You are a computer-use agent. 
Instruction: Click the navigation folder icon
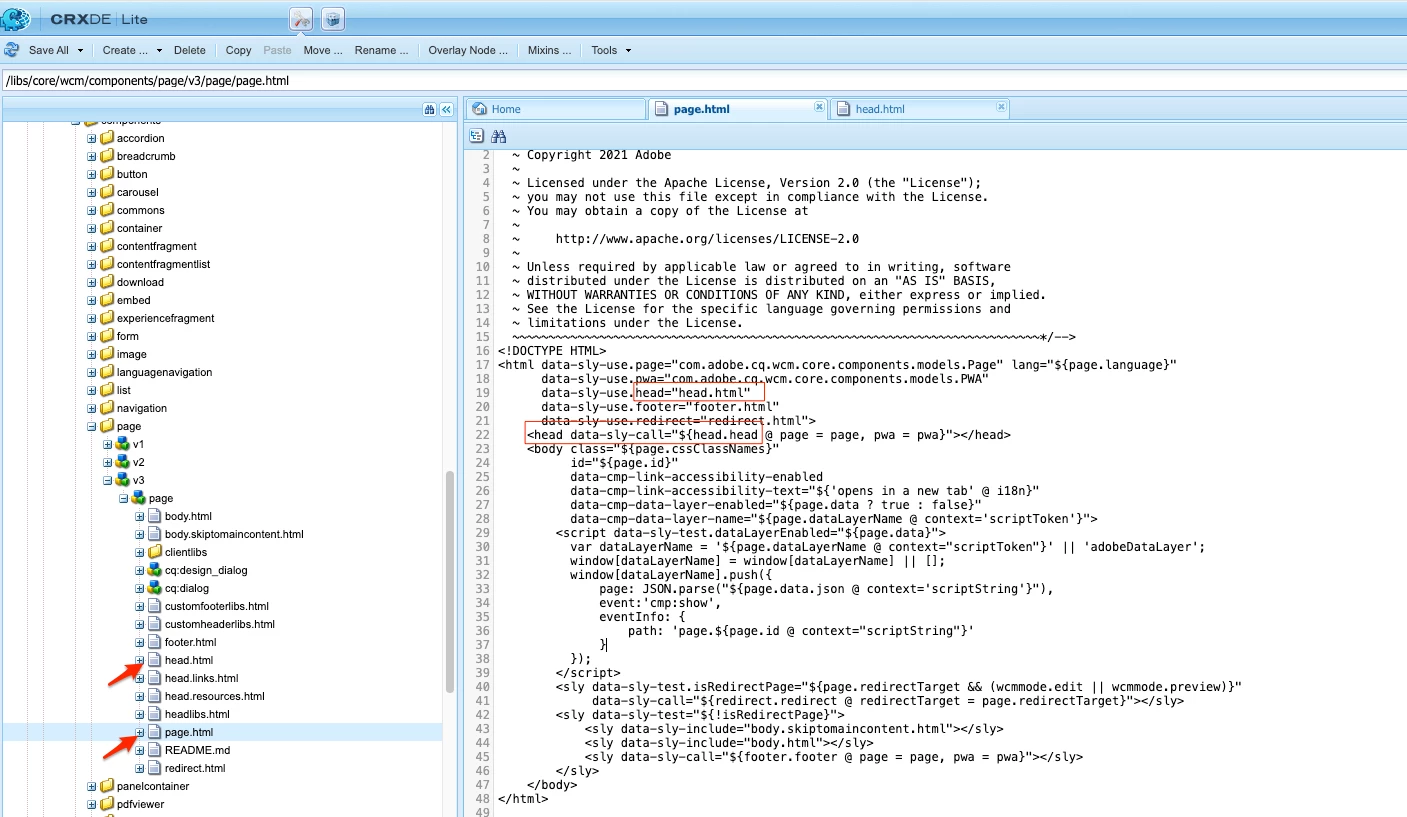click(x=107, y=408)
